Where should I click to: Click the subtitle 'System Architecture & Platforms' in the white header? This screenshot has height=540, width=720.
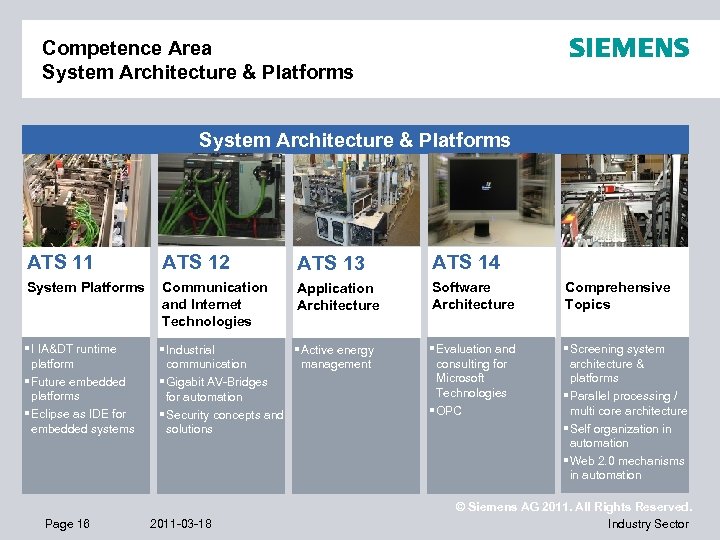(197, 73)
